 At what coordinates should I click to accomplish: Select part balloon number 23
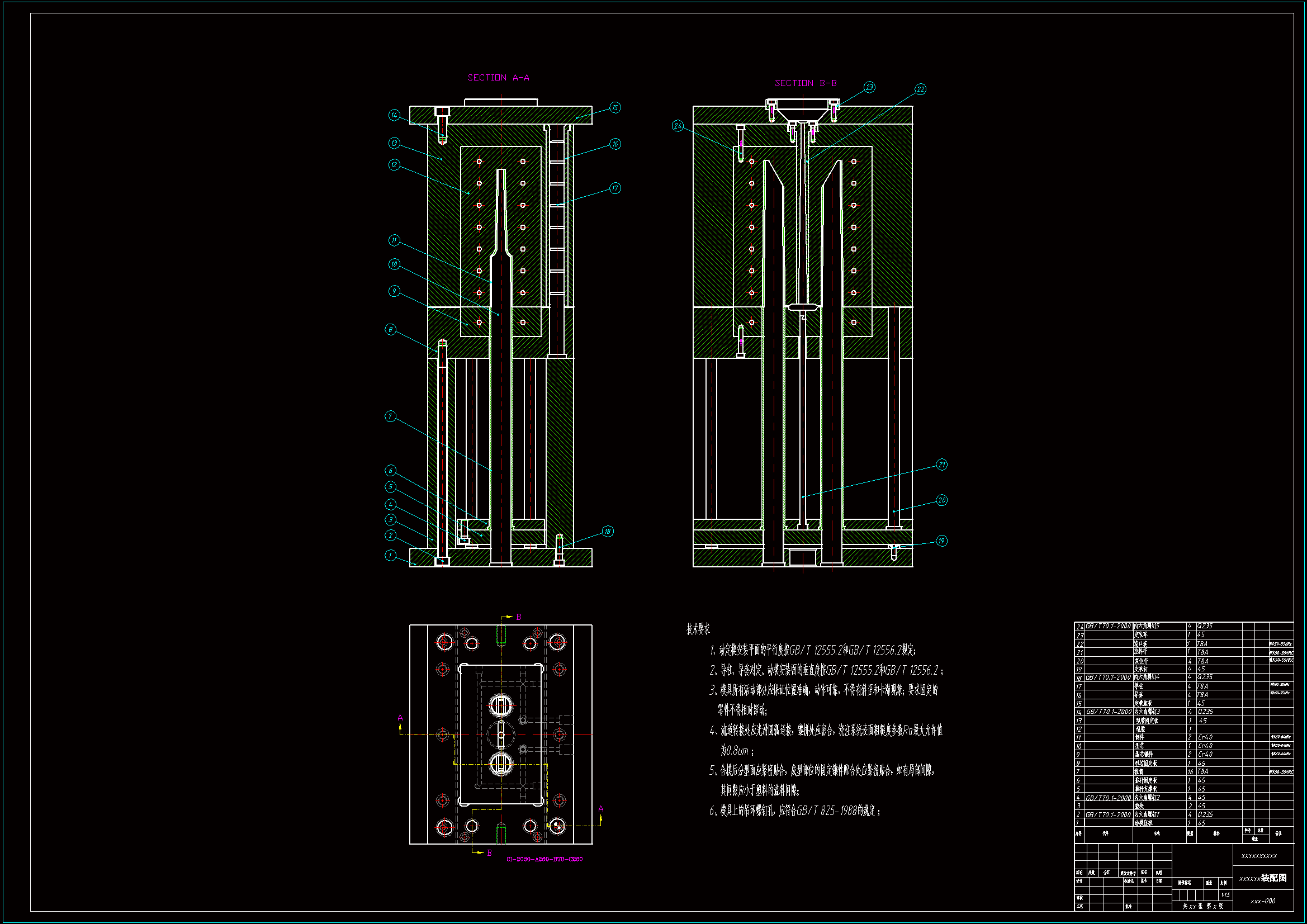coord(869,87)
